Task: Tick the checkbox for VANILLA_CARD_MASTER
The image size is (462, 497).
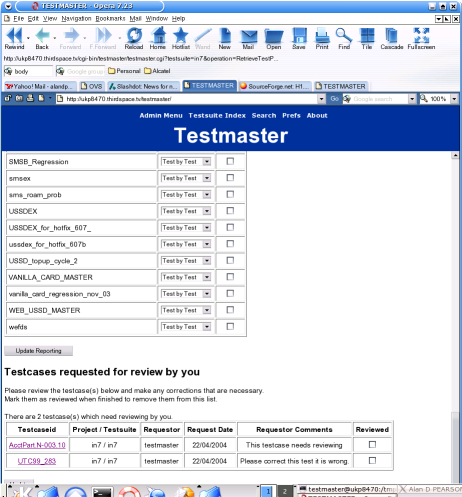Action: pyautogui.click(x=230, y=277)
